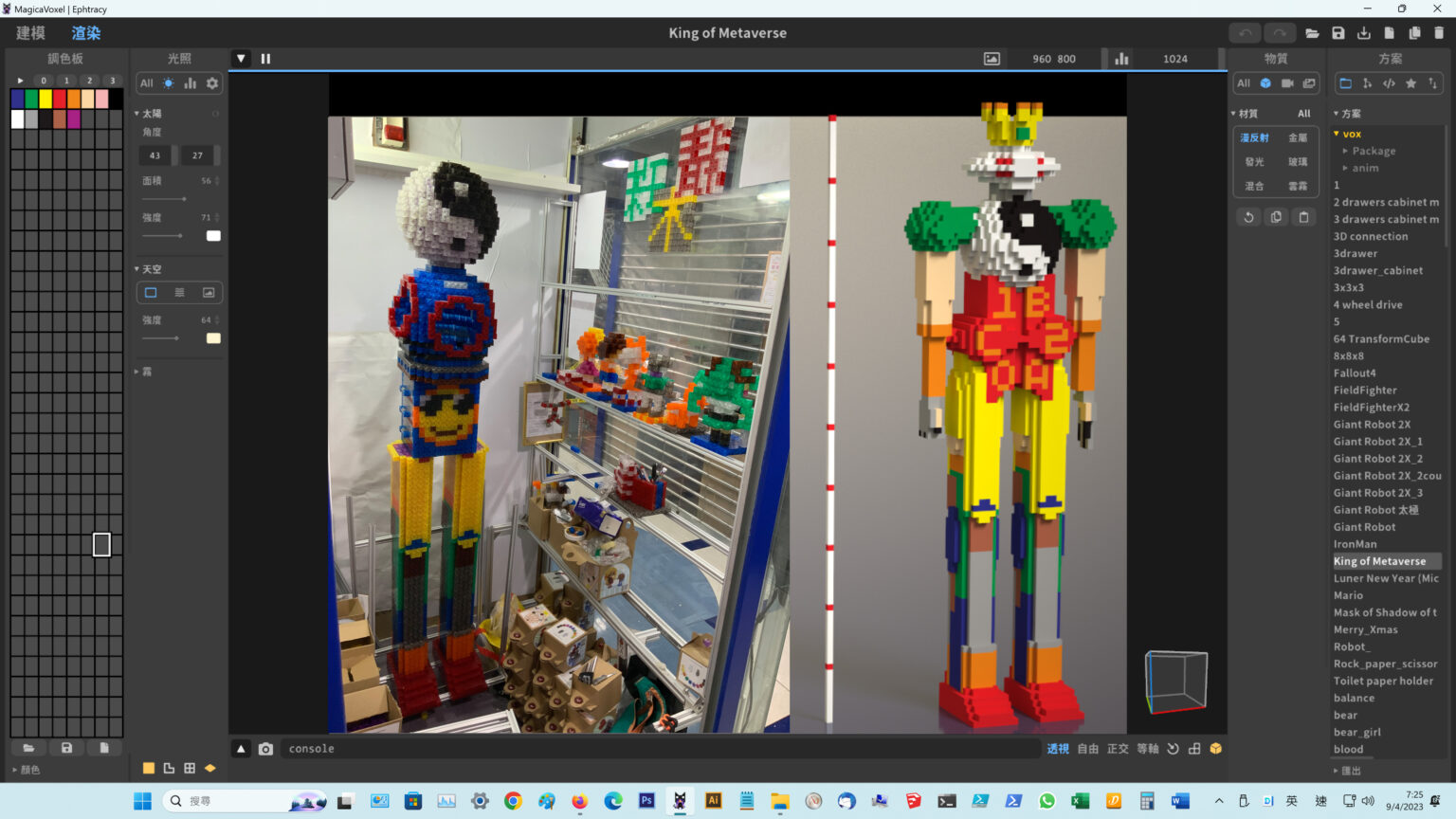Take a snapshot with the camera icon
This screenshot has height=819, width=1456.
265,749
